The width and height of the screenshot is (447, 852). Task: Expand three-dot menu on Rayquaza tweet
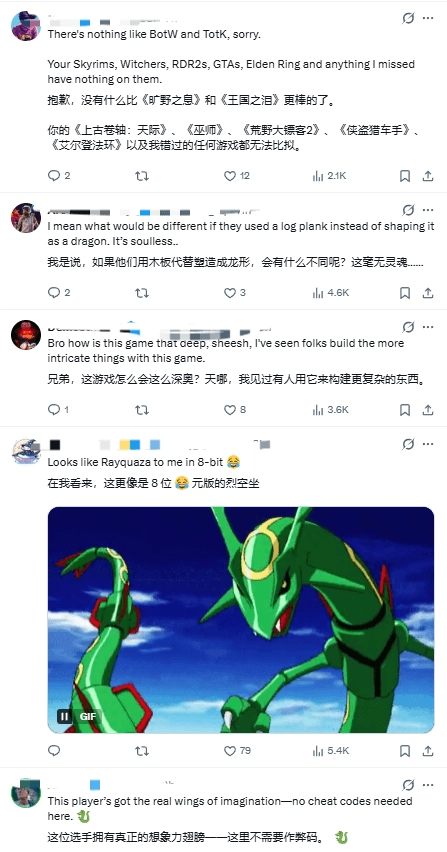point(428,444)
